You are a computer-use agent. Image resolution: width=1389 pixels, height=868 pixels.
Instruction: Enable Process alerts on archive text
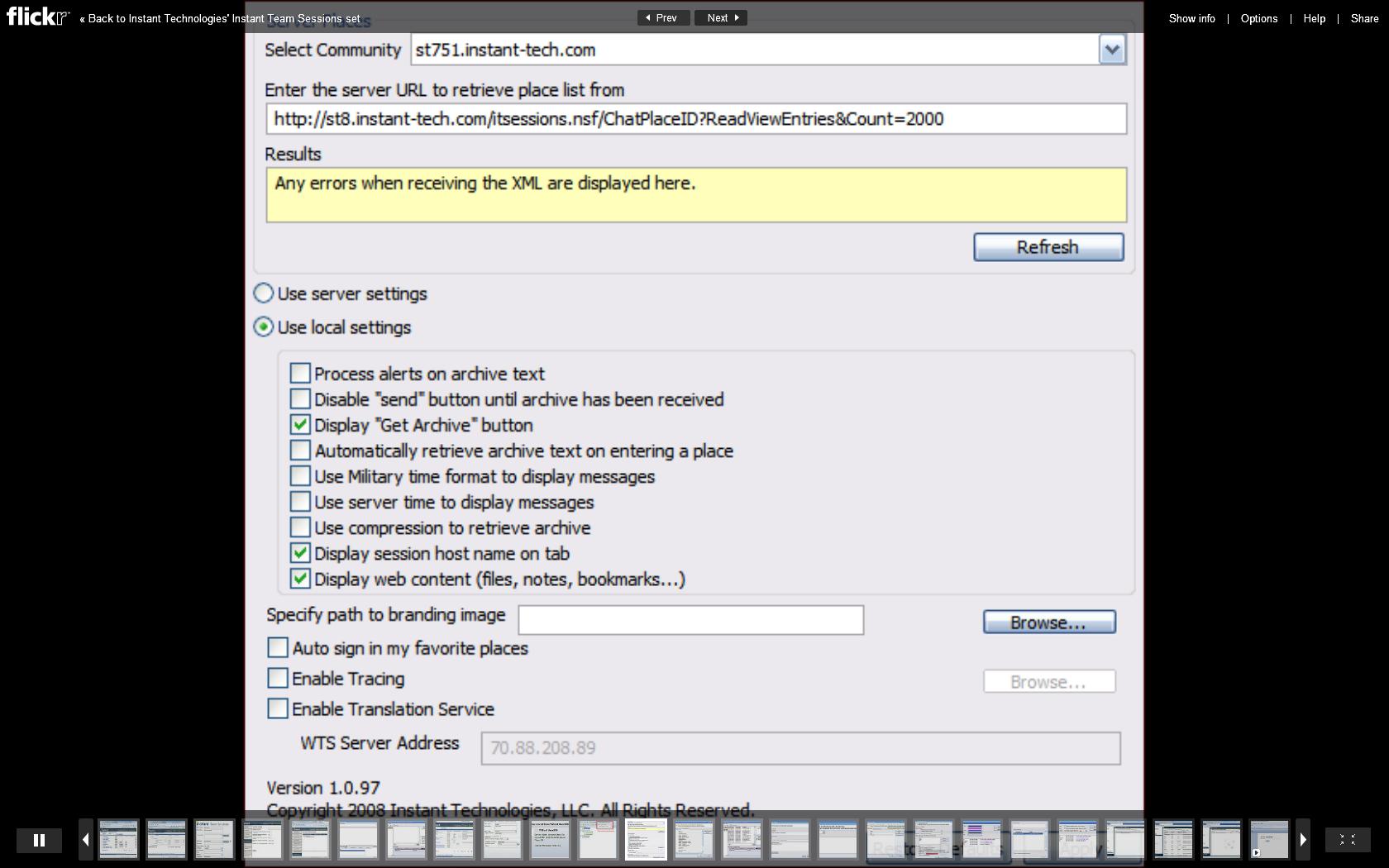tap(300, 374)
